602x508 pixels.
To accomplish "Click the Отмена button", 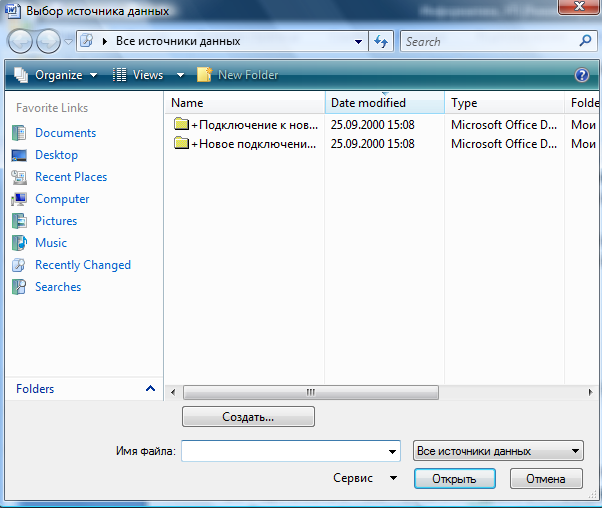I will [546, 479].
